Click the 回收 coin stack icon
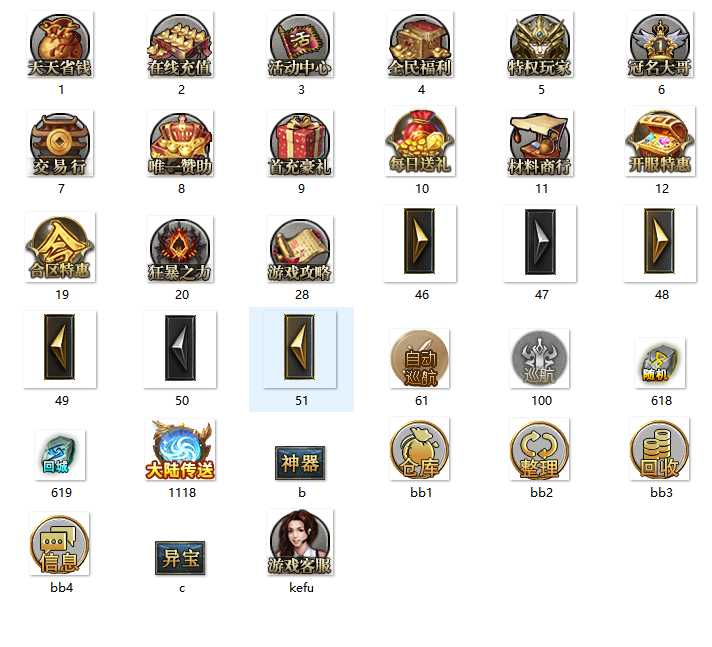Viewport: 712px width, 647px height. (660, 449)
